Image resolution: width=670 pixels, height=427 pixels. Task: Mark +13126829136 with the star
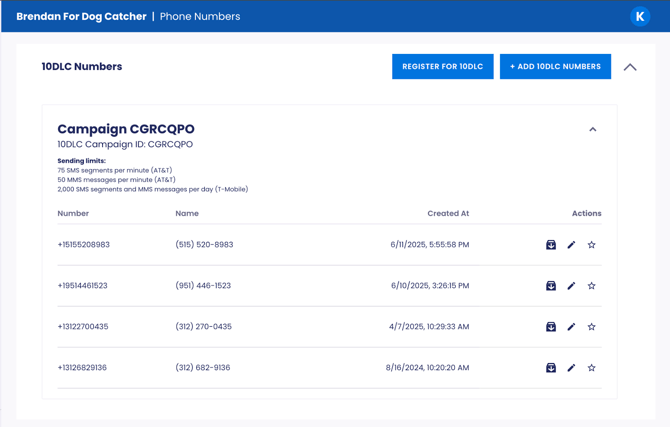pos(592,368)
